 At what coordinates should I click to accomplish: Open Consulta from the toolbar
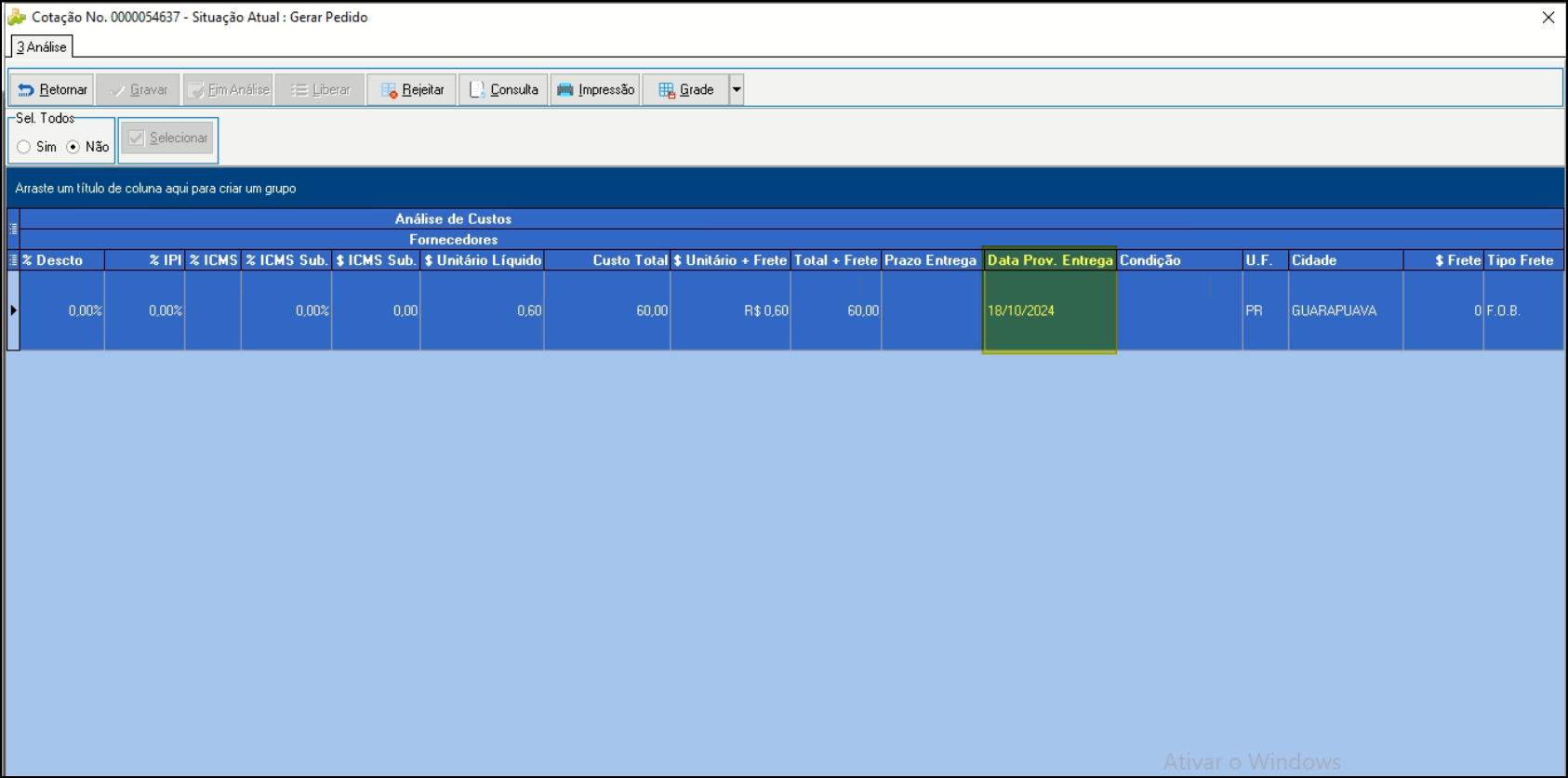[x=503, y=90]
